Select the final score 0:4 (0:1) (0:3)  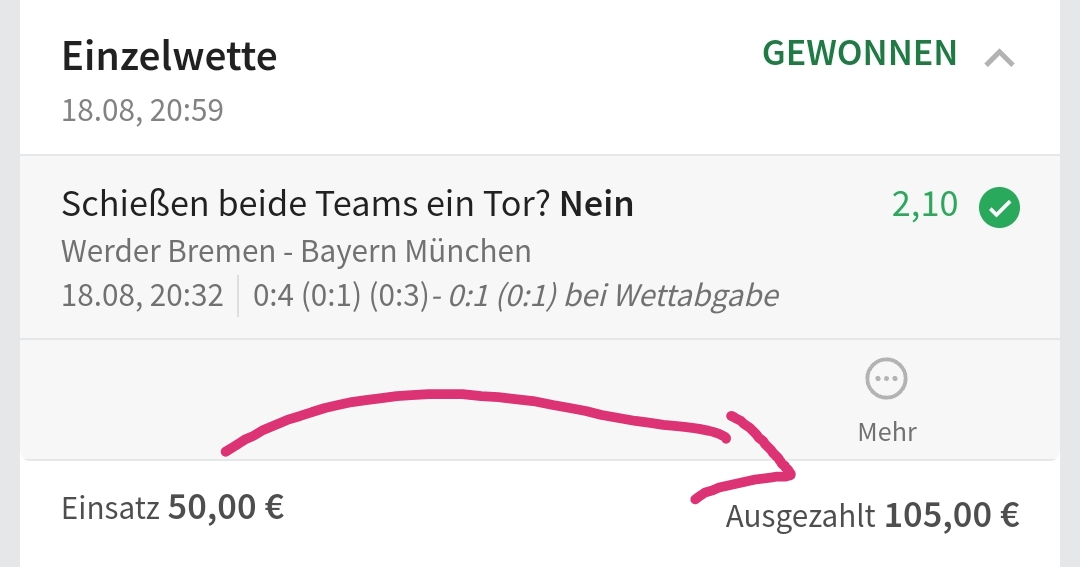point(340,296)
